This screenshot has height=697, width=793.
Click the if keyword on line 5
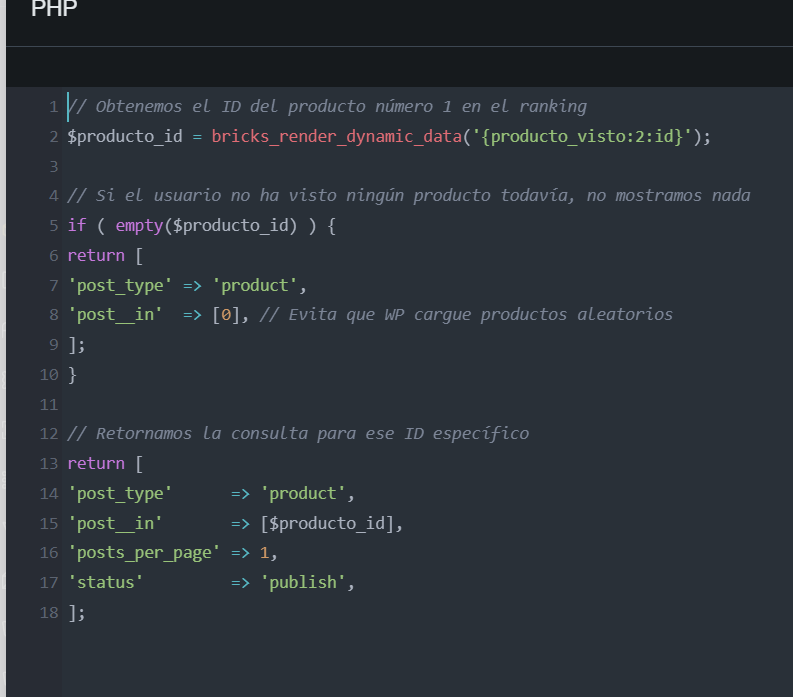[77, 225]
